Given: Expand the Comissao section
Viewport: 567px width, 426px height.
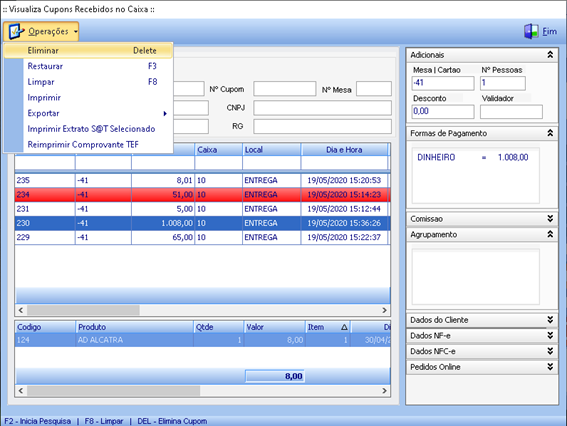Looking at the screenshot, I should 550,218.
